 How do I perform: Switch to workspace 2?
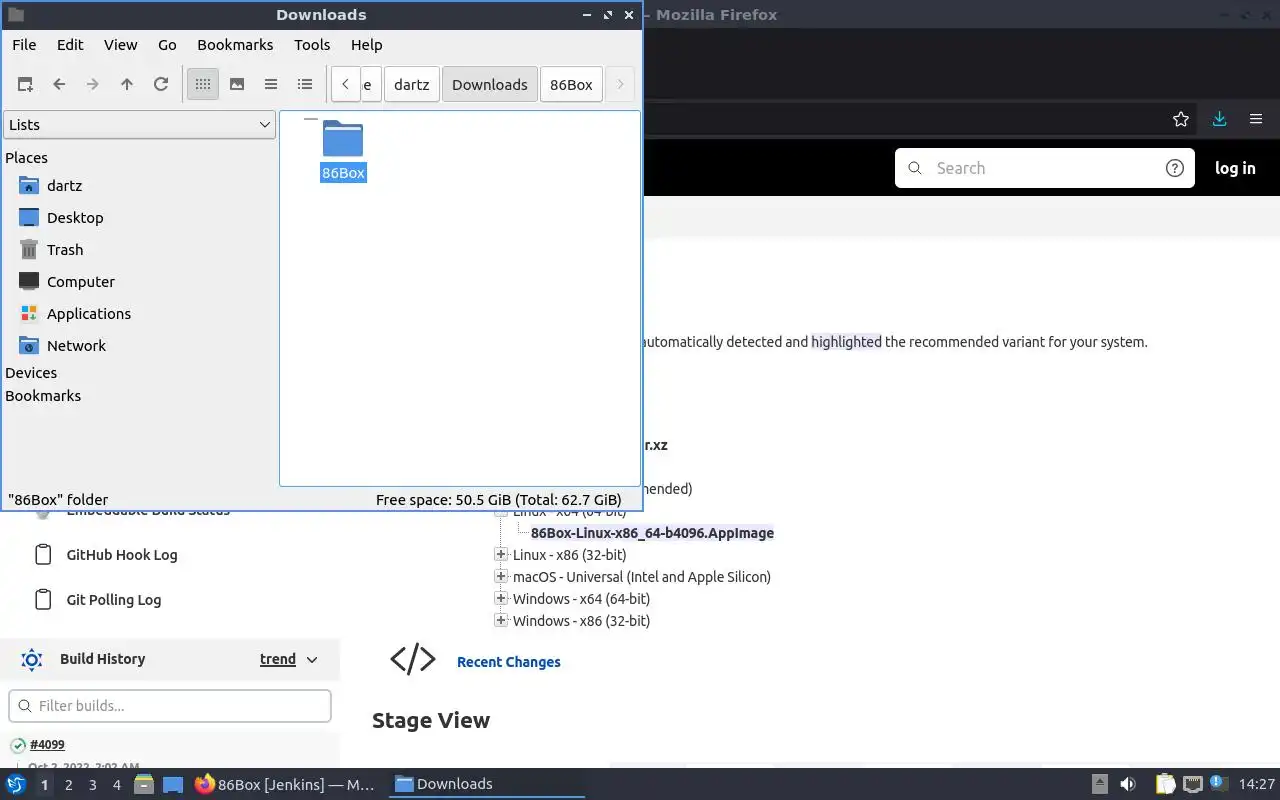click(68, 785)
